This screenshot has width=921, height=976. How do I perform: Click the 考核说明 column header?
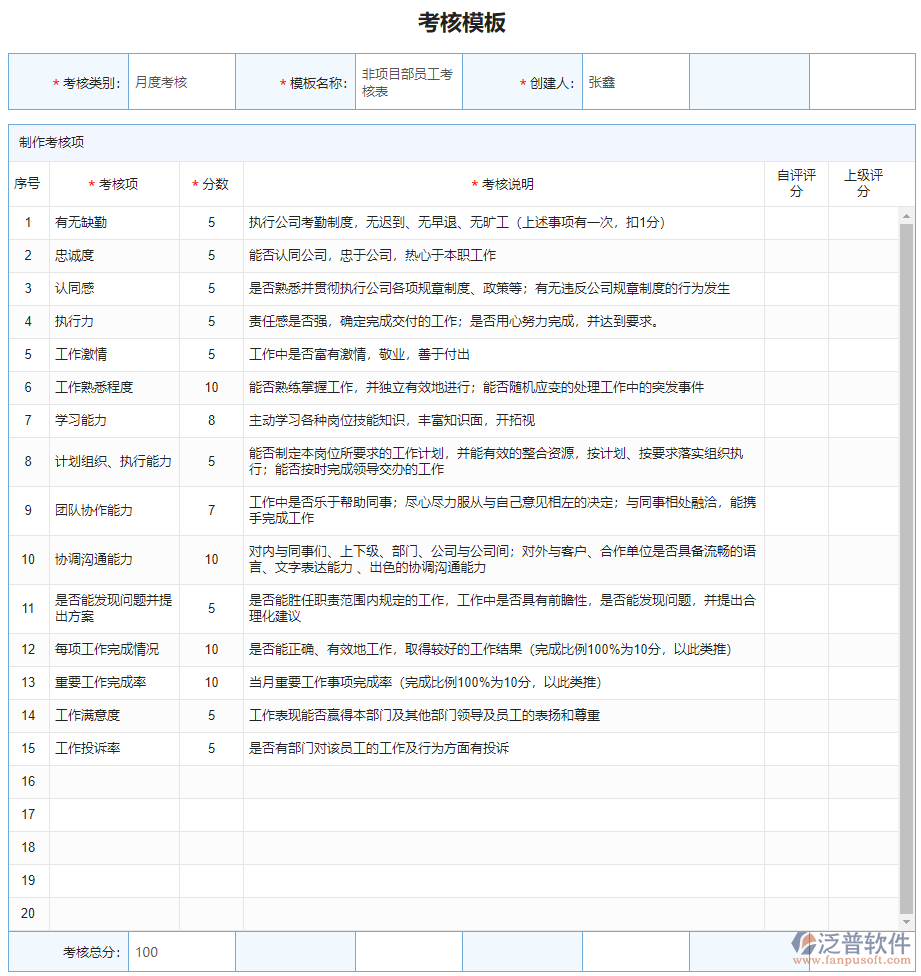pos(503,184)
